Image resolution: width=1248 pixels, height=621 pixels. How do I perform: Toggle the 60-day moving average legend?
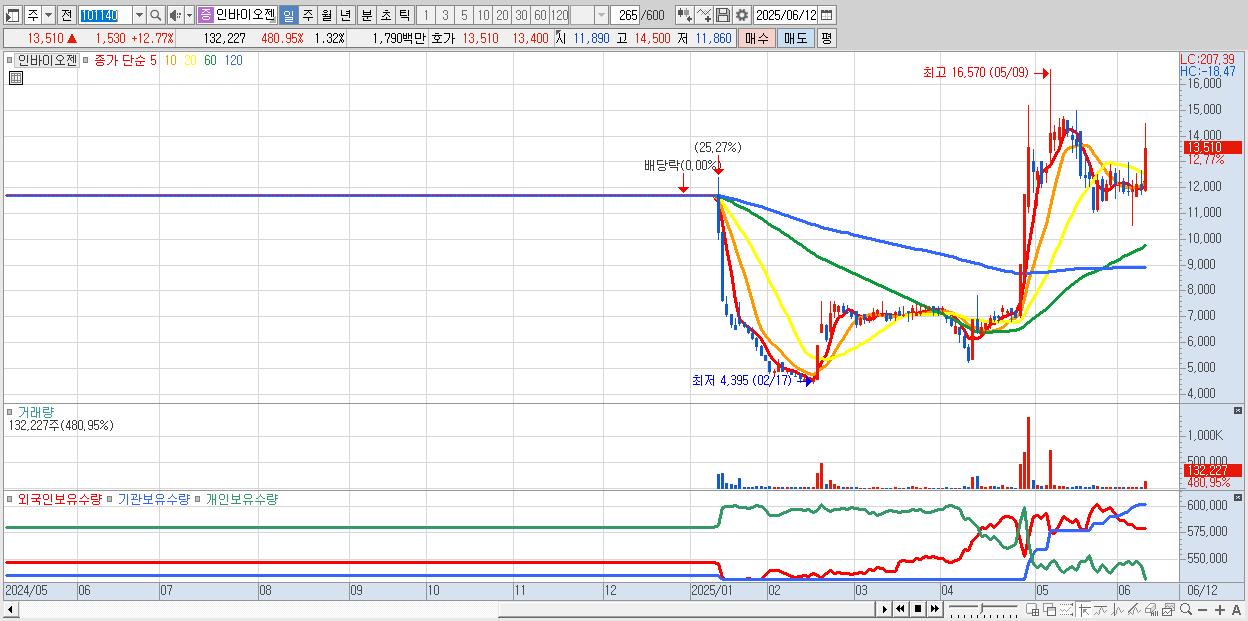pyautogui.click(x=210, y=60)
